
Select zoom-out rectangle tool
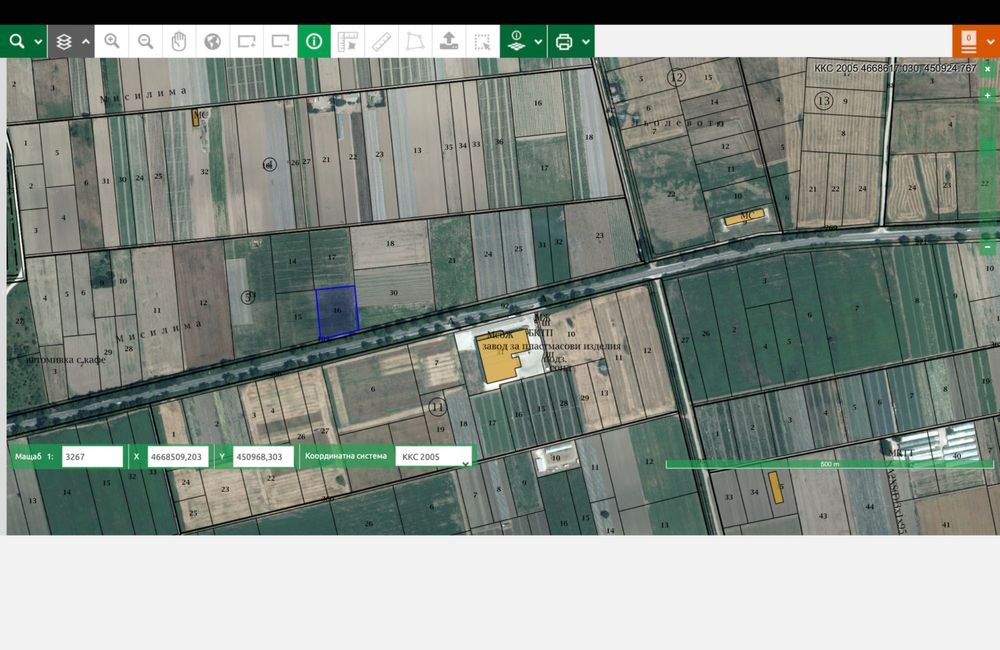[280, 41]
